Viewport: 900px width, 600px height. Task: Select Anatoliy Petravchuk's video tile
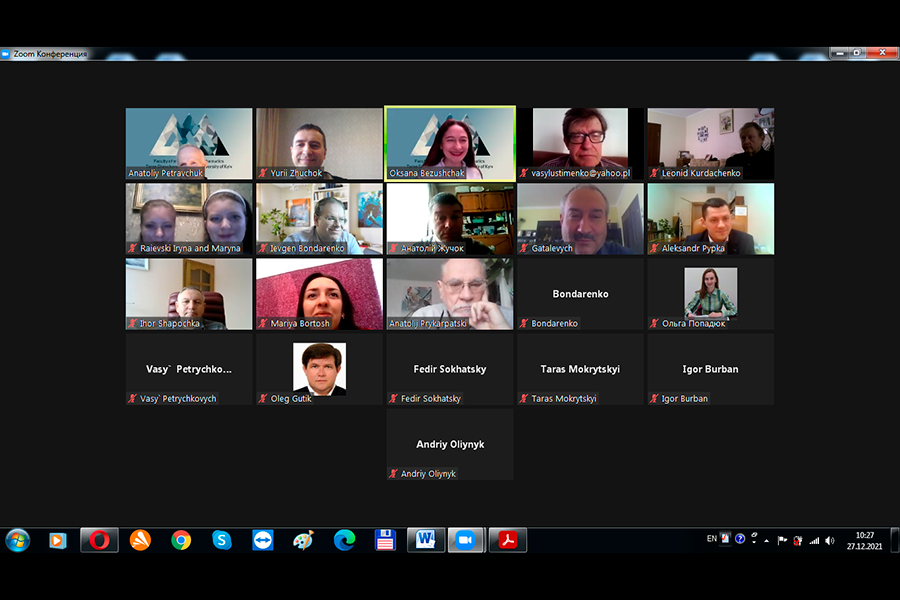click(189, 144)
